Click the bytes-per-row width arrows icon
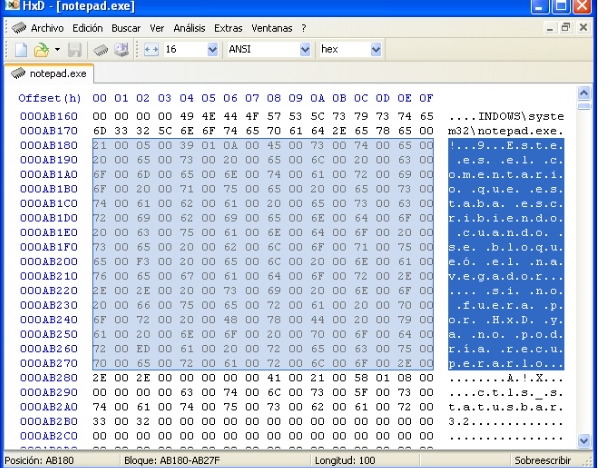The width and height of the screenshot is (598, 468). coord(151,50)
